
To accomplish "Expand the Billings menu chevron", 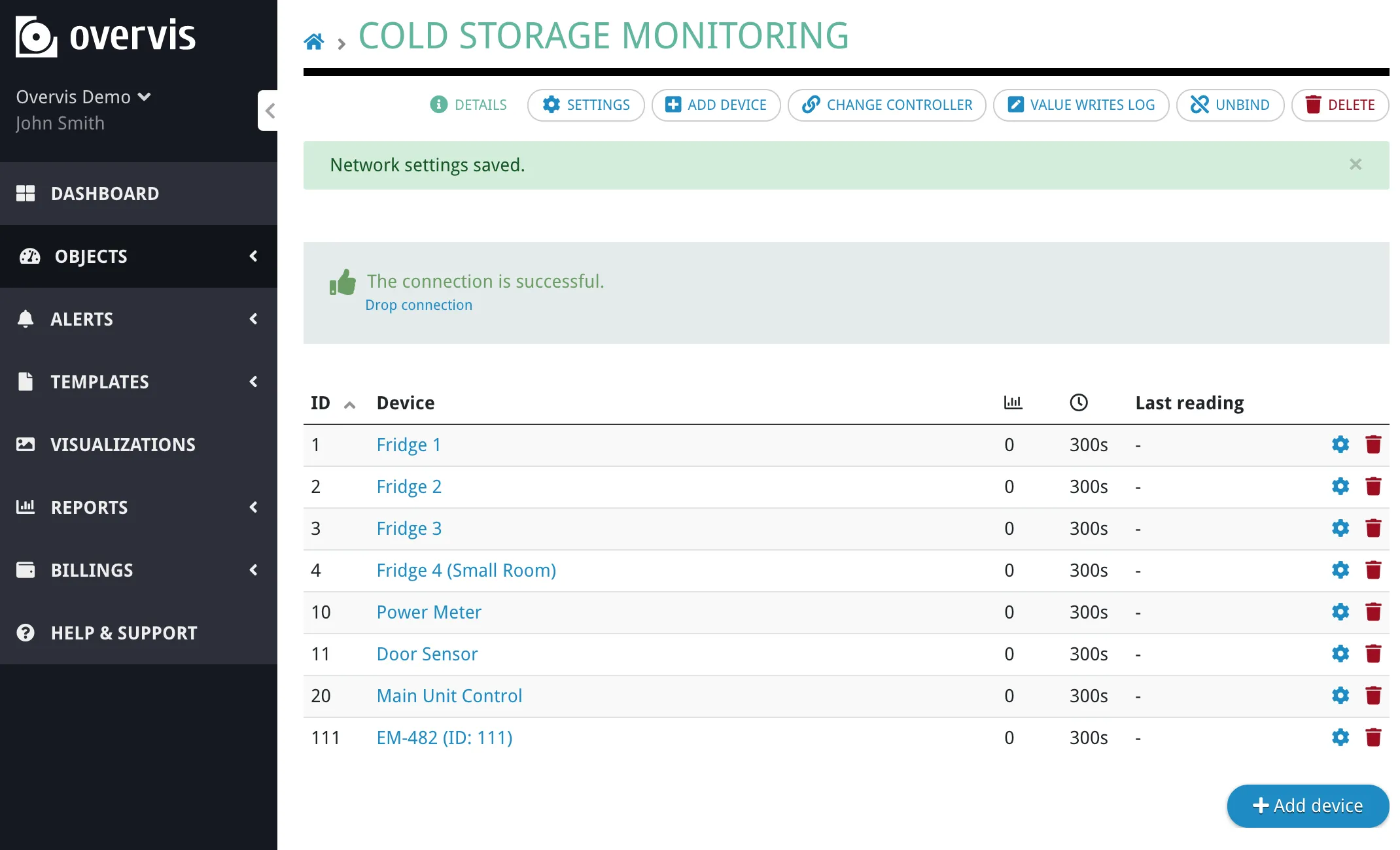I will tap(254, 570).
